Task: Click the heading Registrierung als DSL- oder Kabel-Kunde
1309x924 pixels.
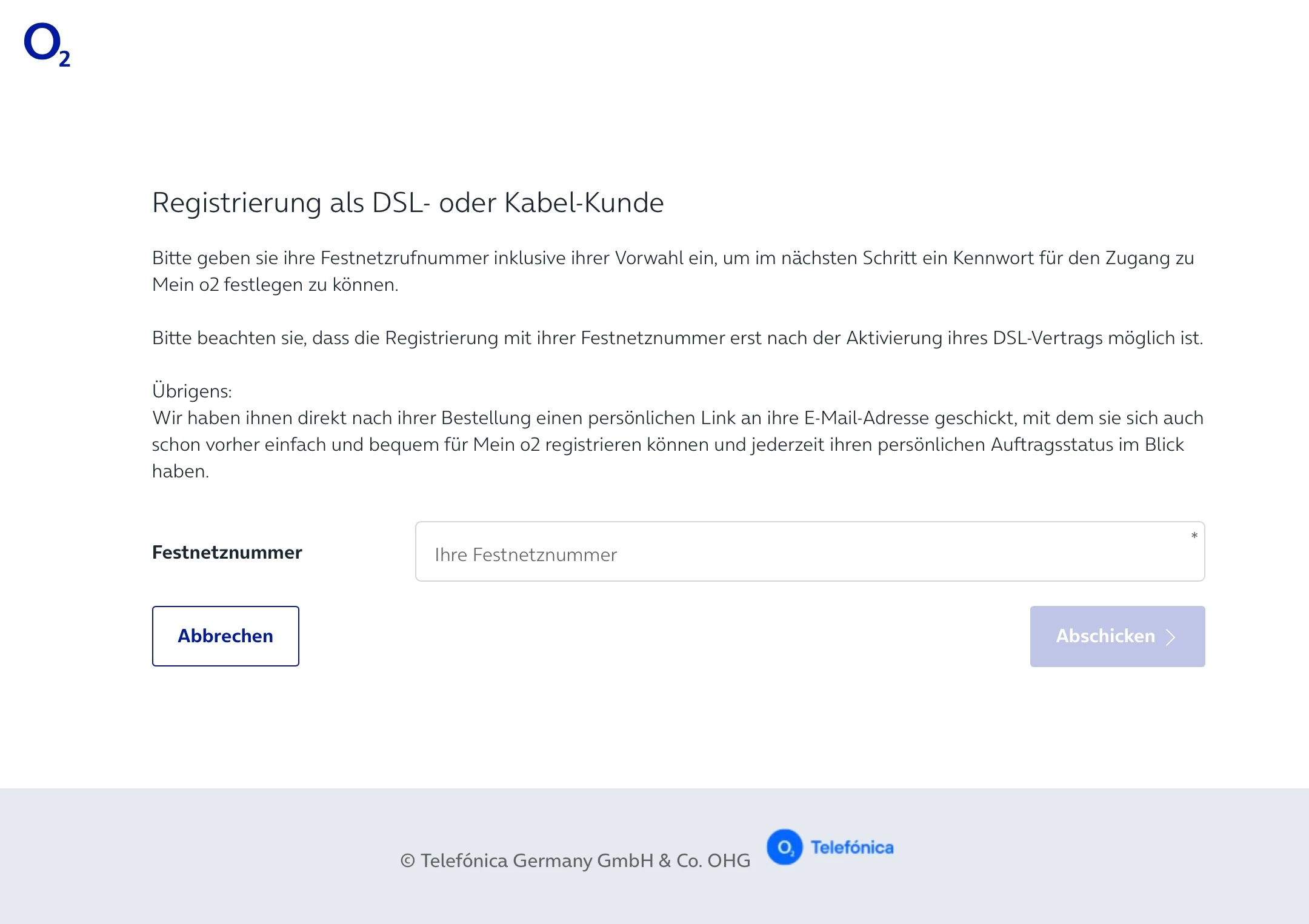Action: pos(407,202)
